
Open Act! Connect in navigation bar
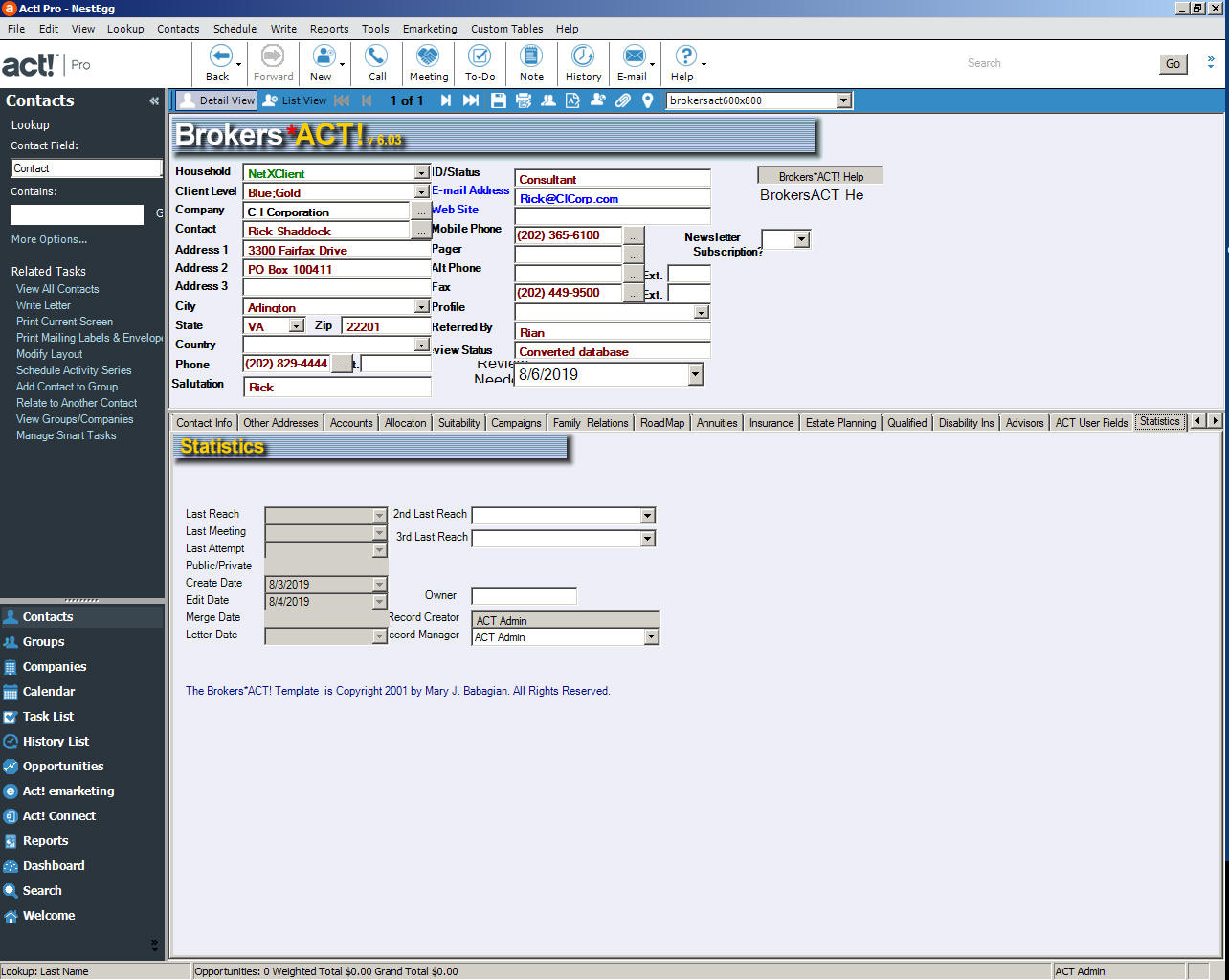[x=59, y=816]
